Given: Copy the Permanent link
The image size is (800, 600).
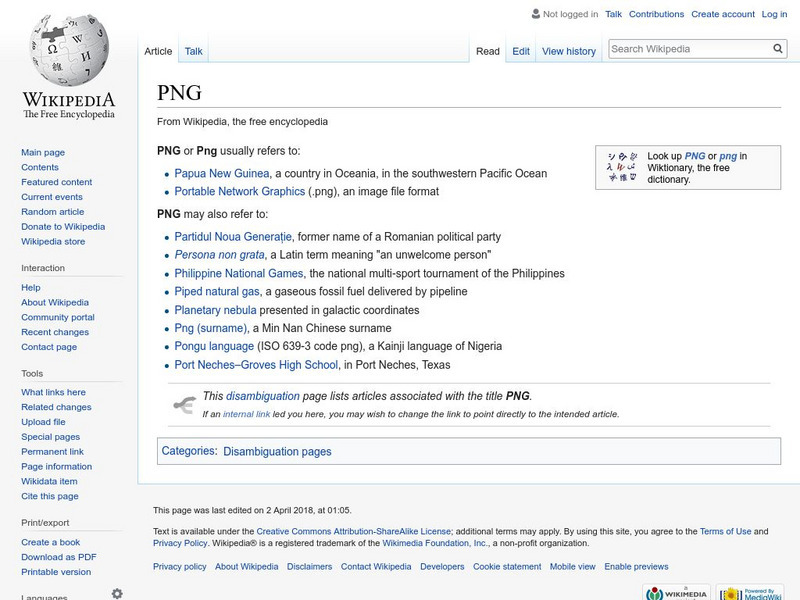Looking at the screenshot, I should coord(52,451).
